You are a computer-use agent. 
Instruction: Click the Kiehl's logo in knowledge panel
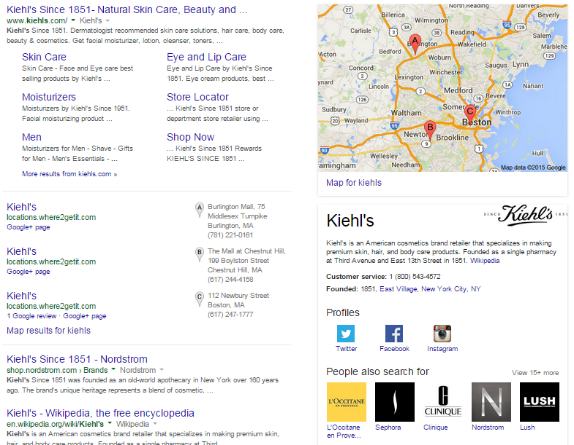525,215
